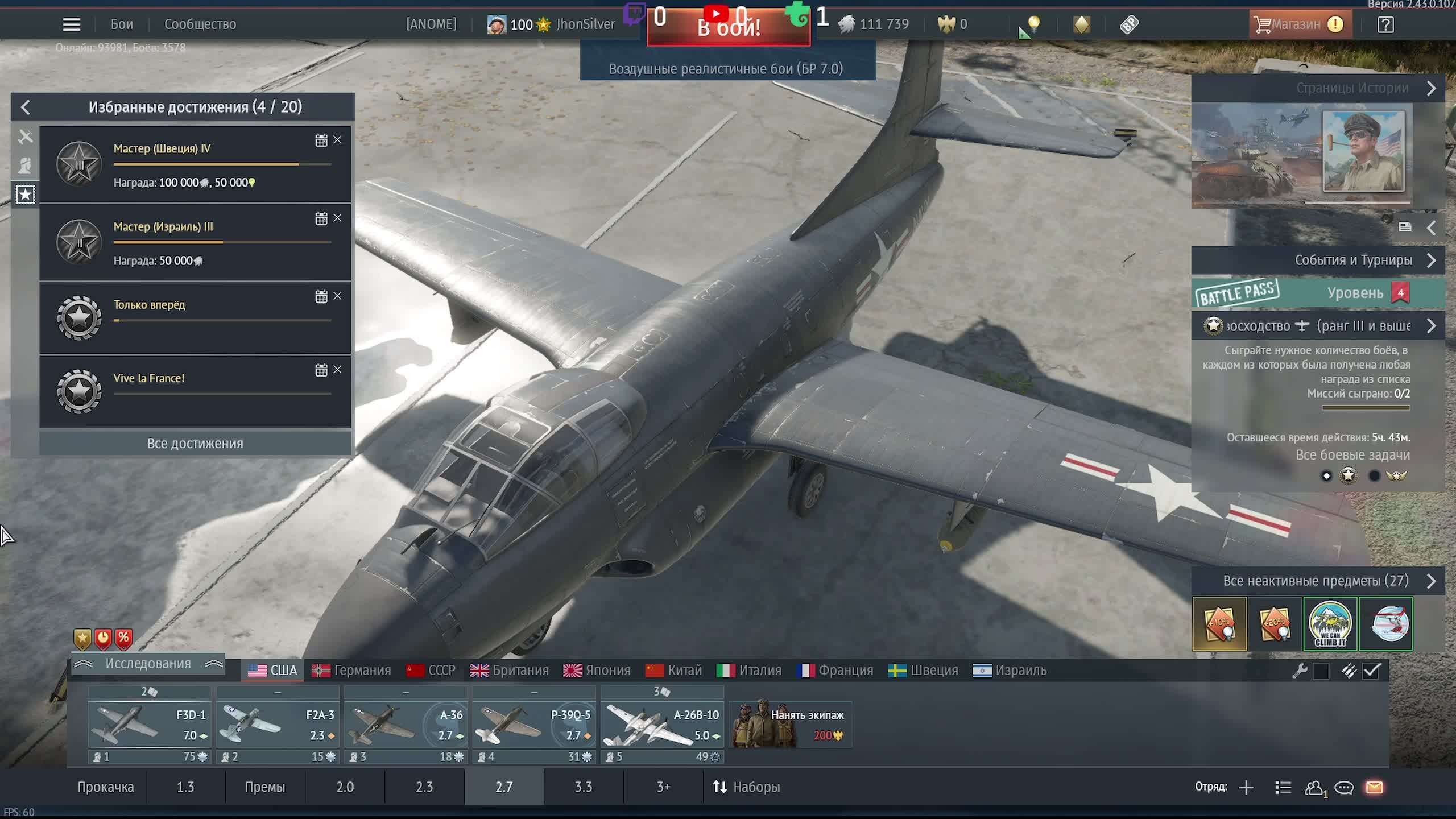
Task: Remove Мастер (Швеция) IV from favorites
Action: click(337, 140)
